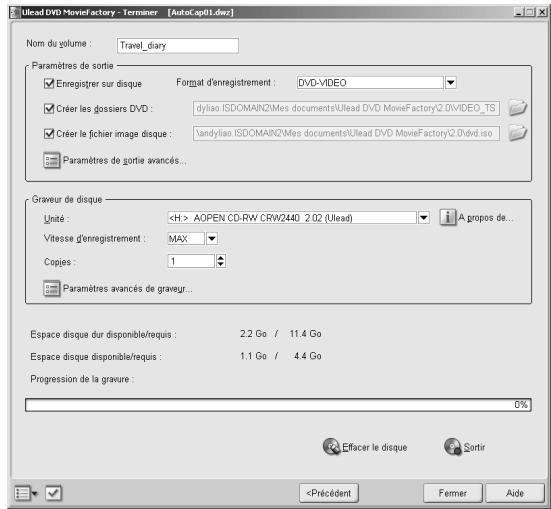Click Effacer le disque label

point(375,447)
